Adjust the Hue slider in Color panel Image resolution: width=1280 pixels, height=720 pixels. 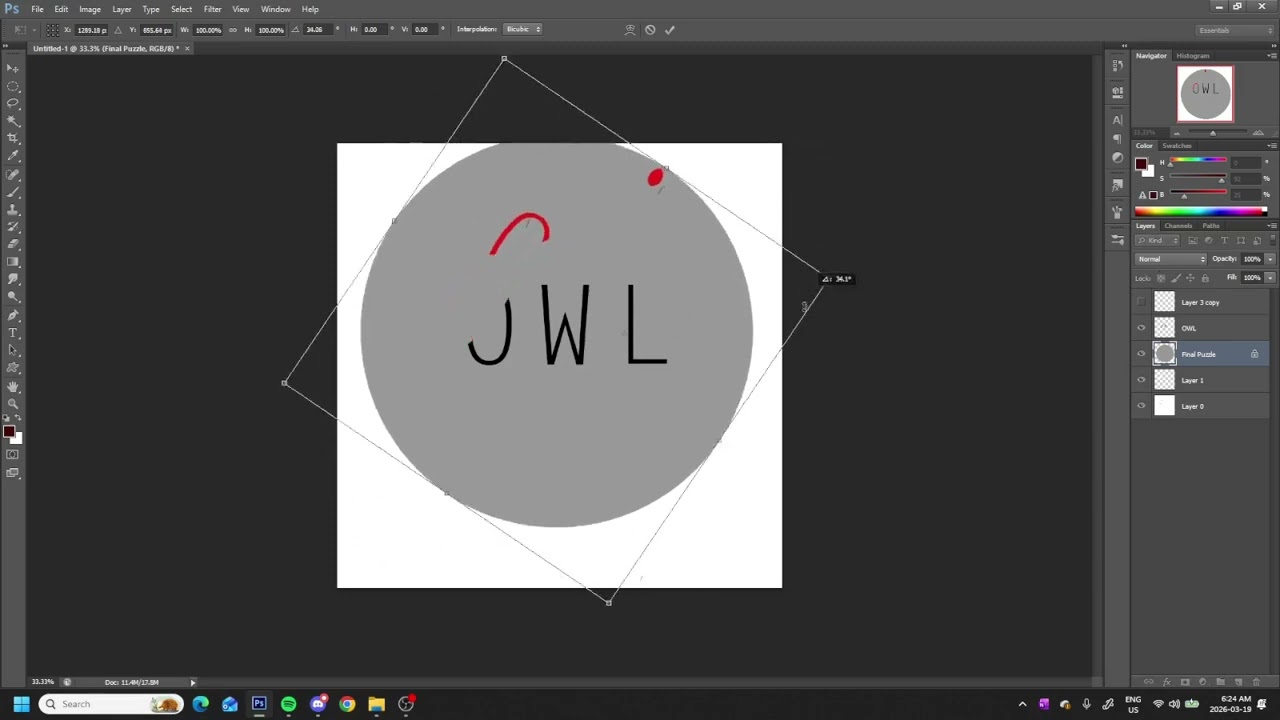coord(1198,160)
